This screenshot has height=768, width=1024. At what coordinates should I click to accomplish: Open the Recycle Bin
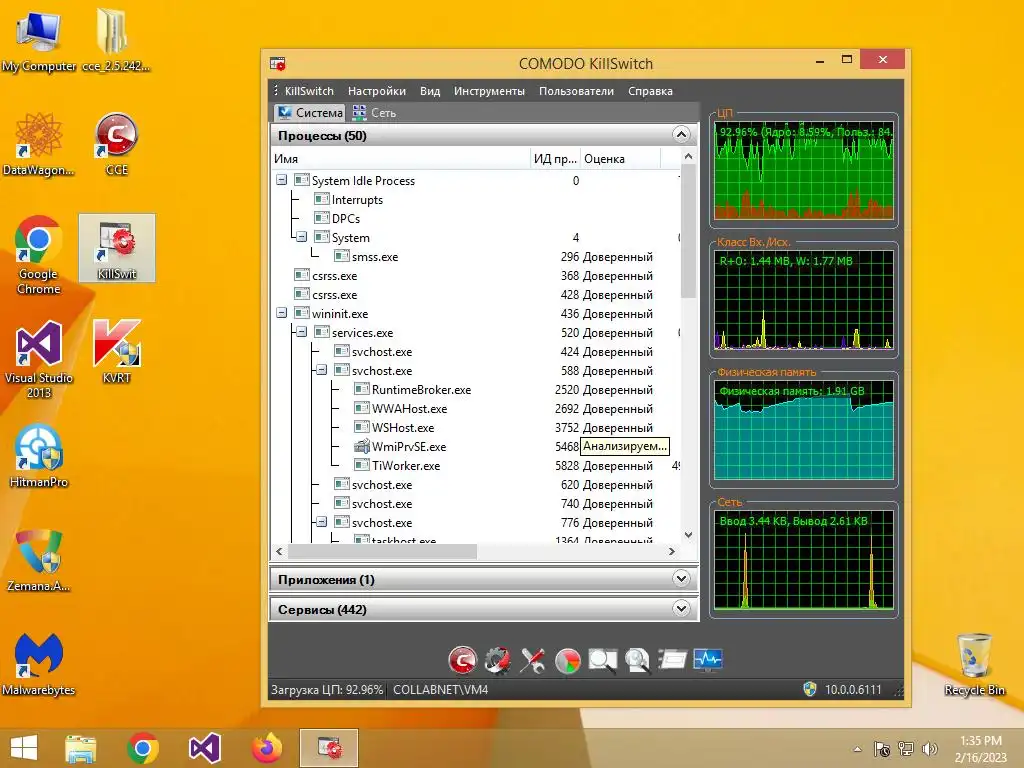(974, 664)
